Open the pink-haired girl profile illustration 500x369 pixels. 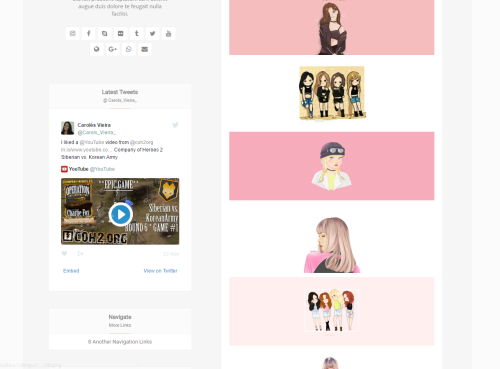(x=332, y=245)
